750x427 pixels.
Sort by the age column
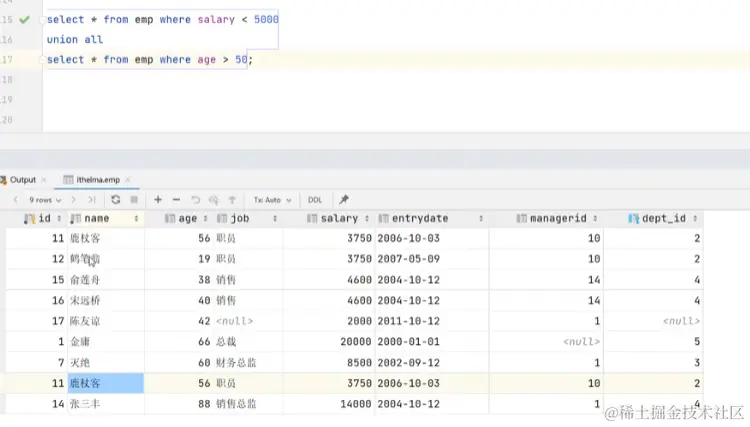coord(205,219)
